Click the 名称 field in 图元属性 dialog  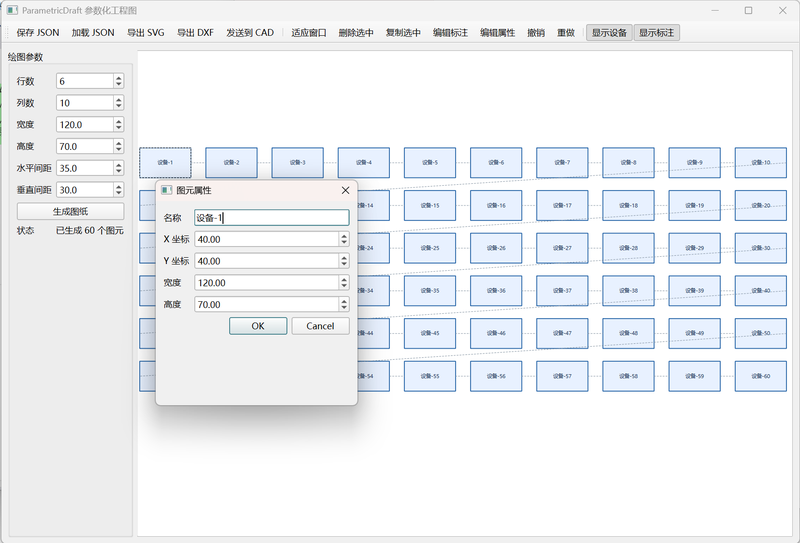[x=271, y=218]
